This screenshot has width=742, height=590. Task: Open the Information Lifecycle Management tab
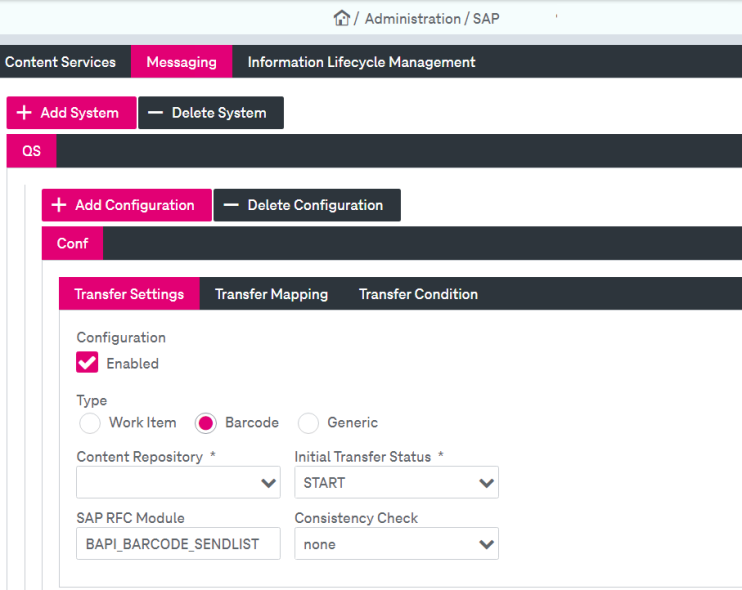point(362,62)
